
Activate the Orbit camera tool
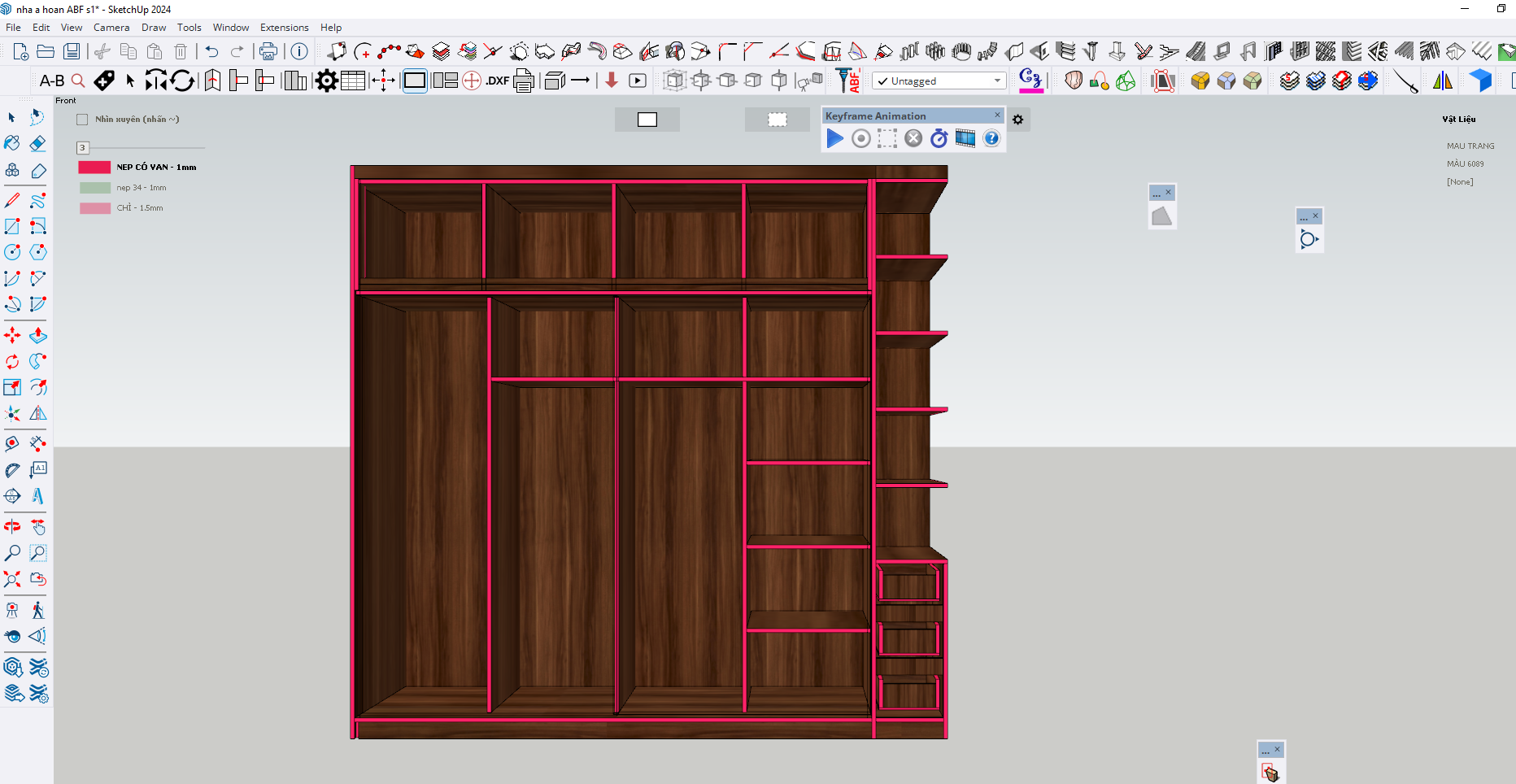tap(12, 527)
